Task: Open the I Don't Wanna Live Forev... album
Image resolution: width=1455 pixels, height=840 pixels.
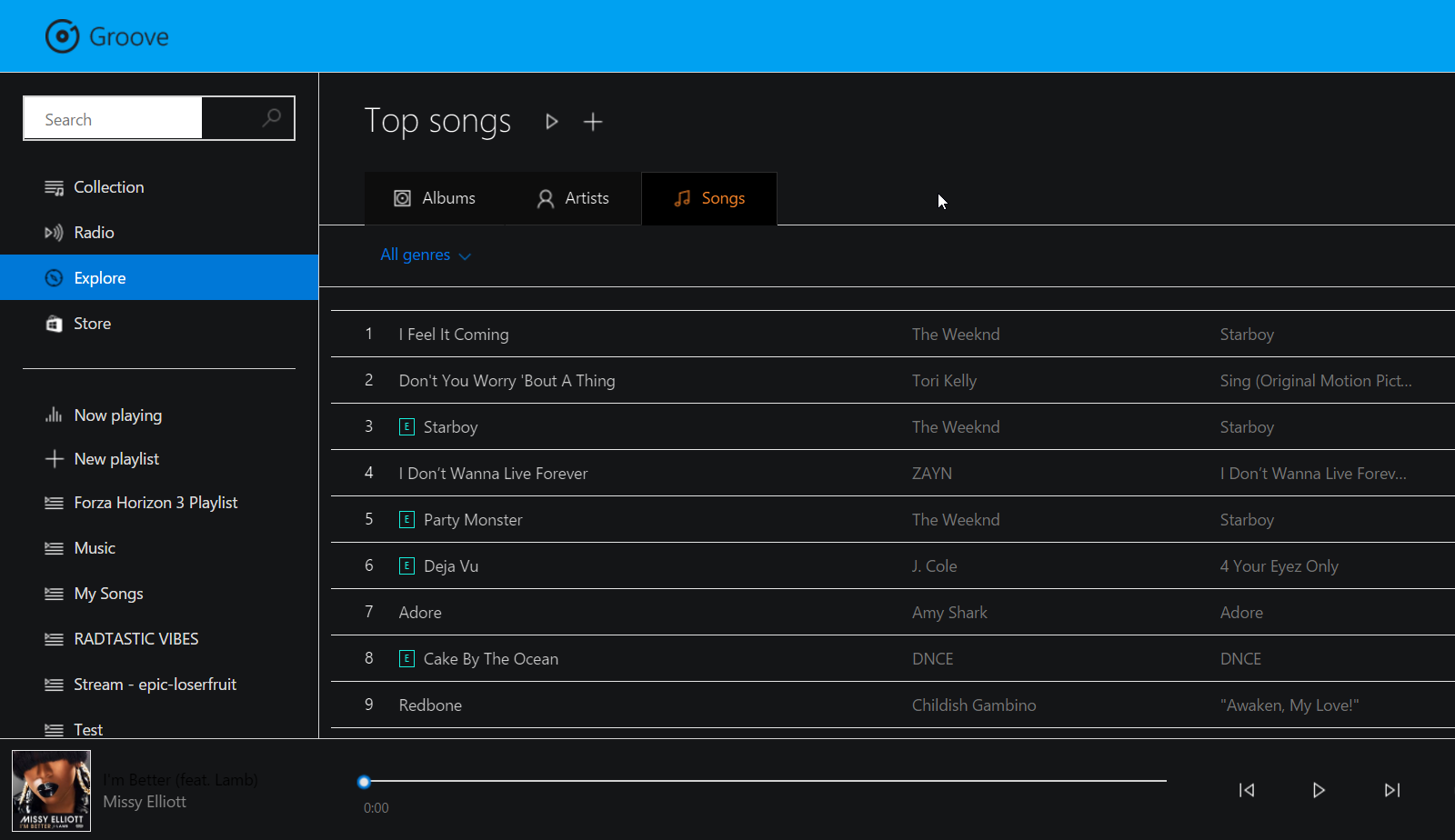Action: [x=1313, y=474]
